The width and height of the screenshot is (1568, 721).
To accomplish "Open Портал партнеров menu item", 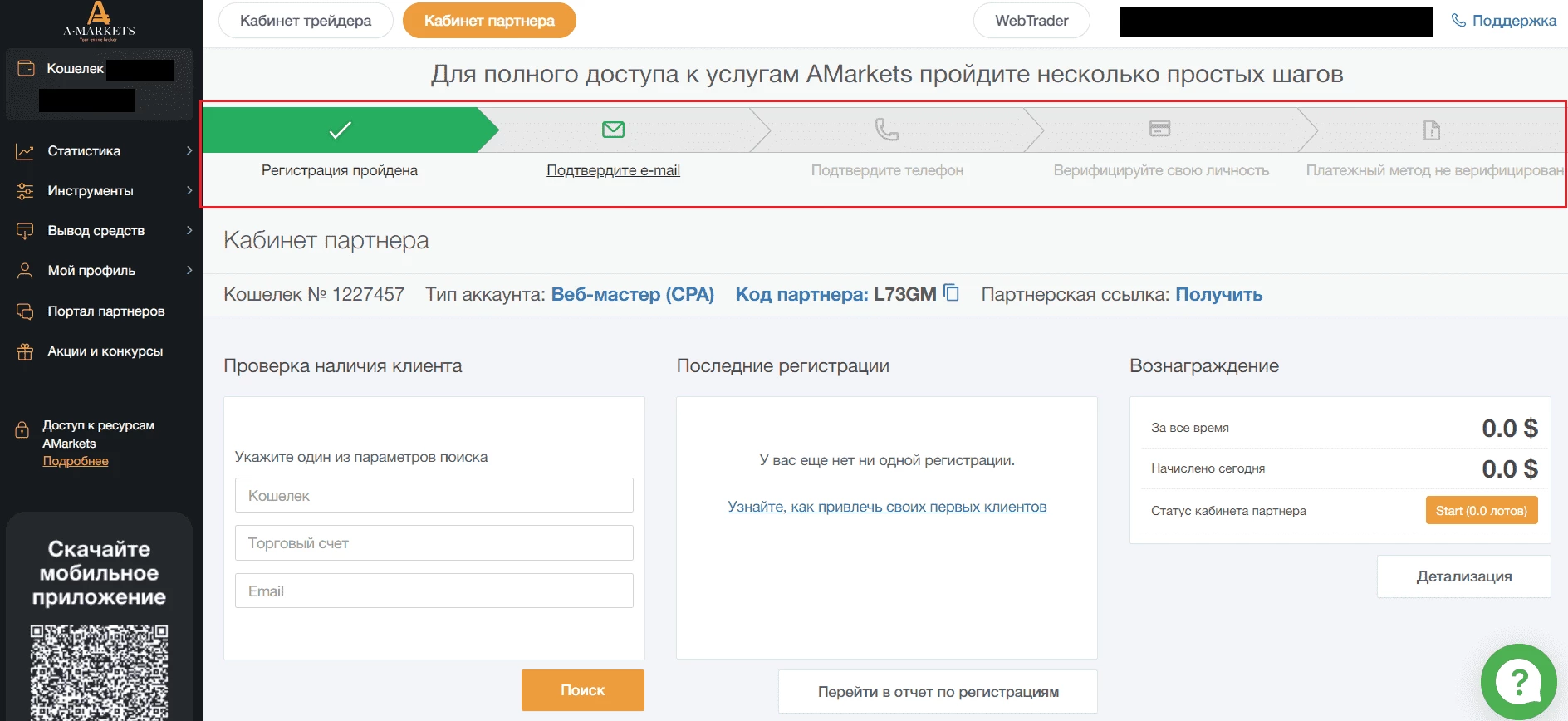I will pyautogui.click(x=106, y=311).
